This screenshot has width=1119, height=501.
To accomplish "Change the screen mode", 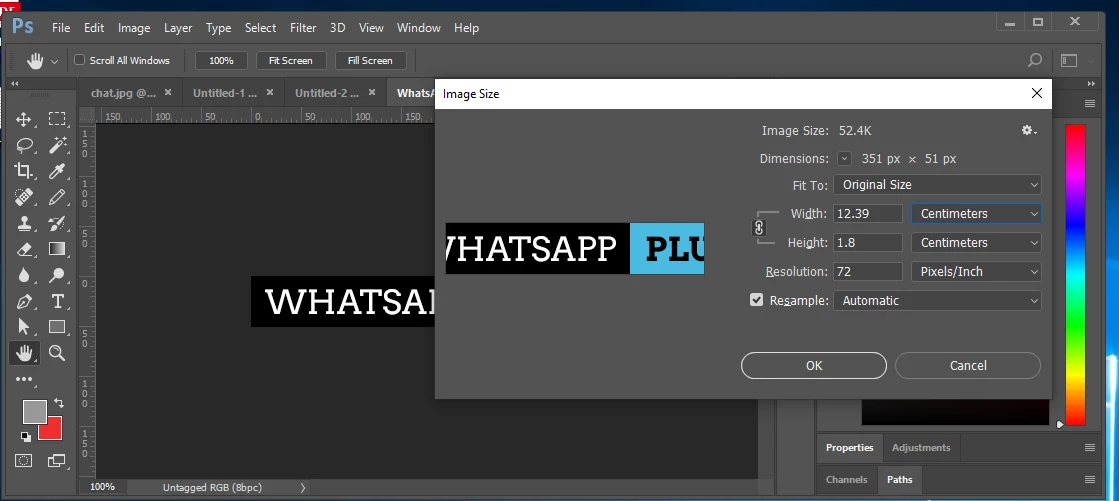I will pyautogui.click(x=56, y=461).
